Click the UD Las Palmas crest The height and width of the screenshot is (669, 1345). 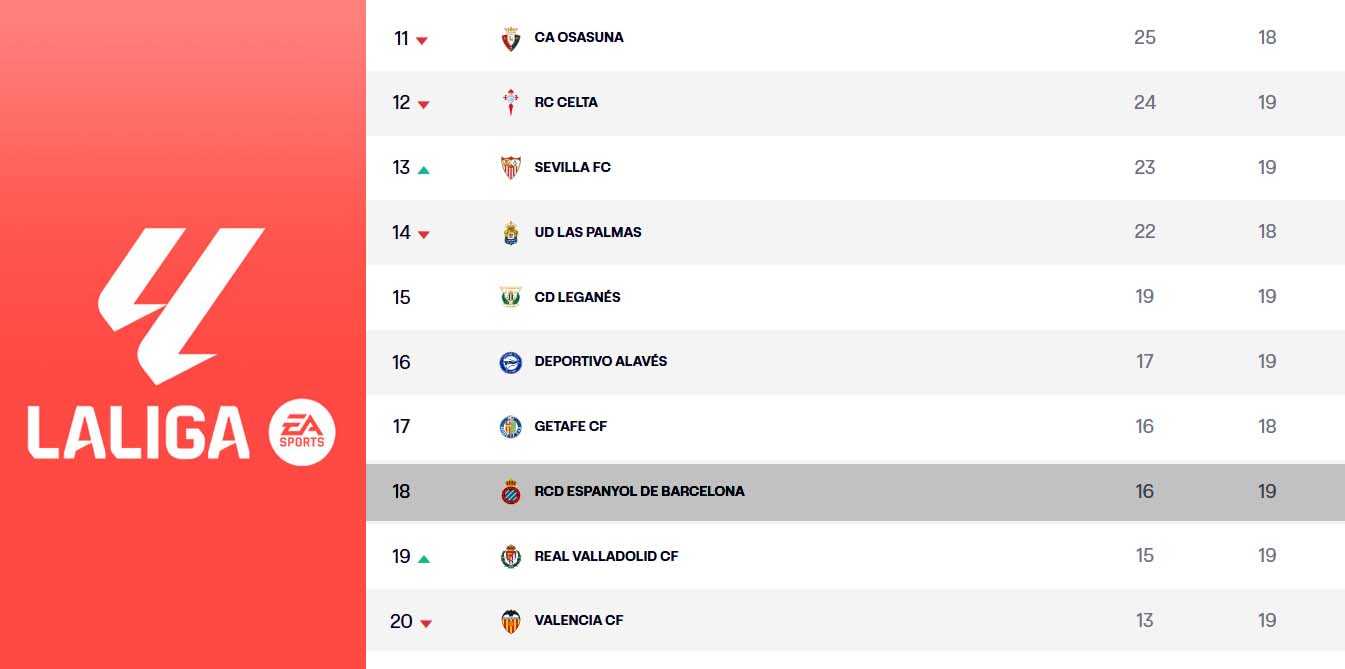point(511,233)
